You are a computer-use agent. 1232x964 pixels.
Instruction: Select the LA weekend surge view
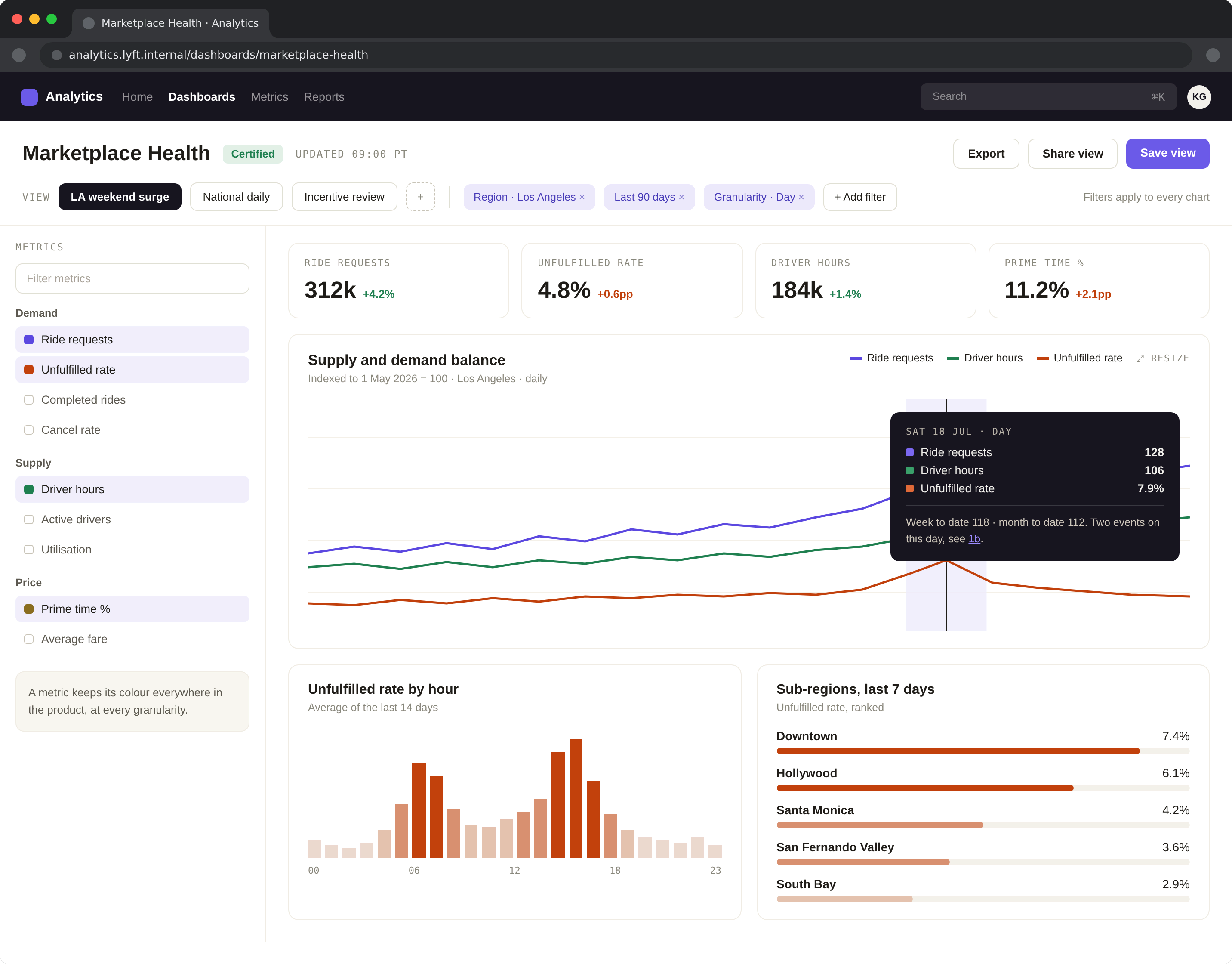click(x=120, y=196)
